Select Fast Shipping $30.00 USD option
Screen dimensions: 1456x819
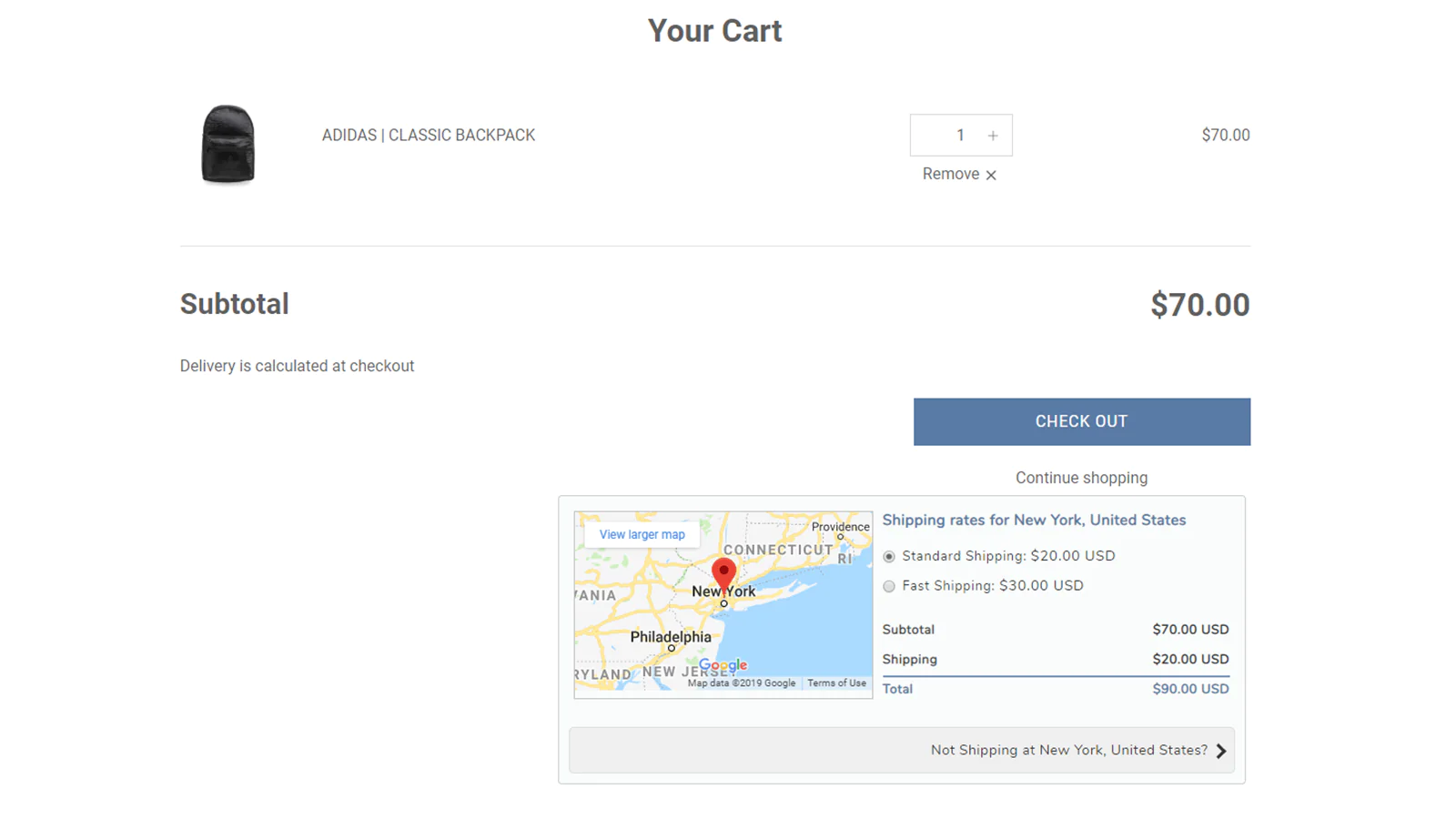click(889, 586)
